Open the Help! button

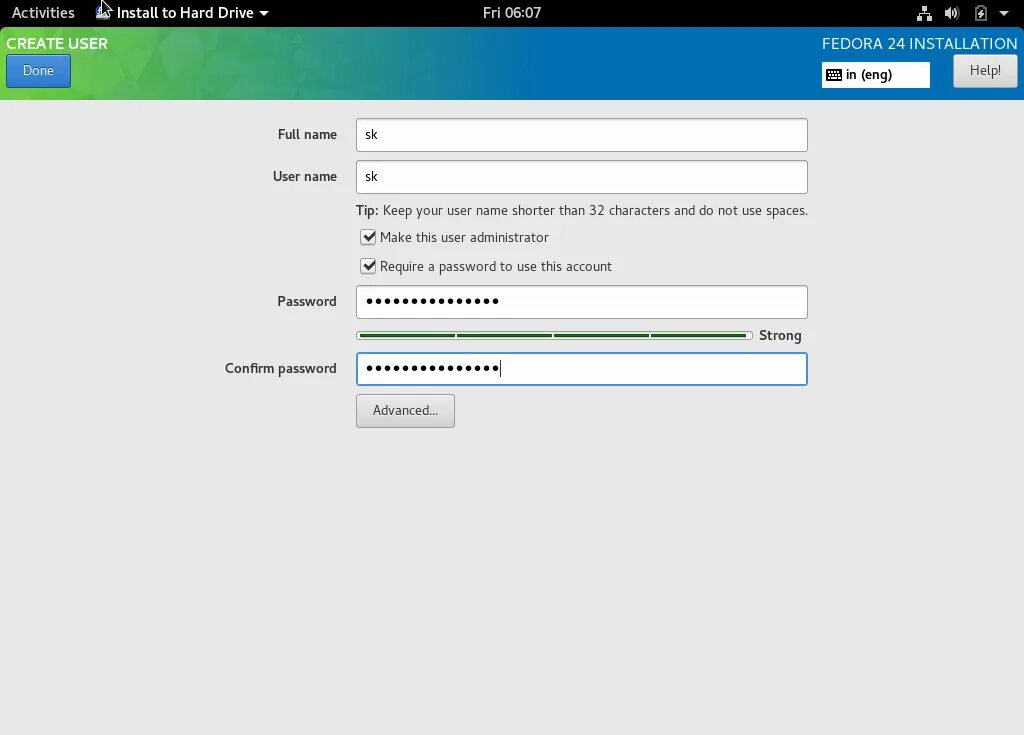tap(985, 71)
